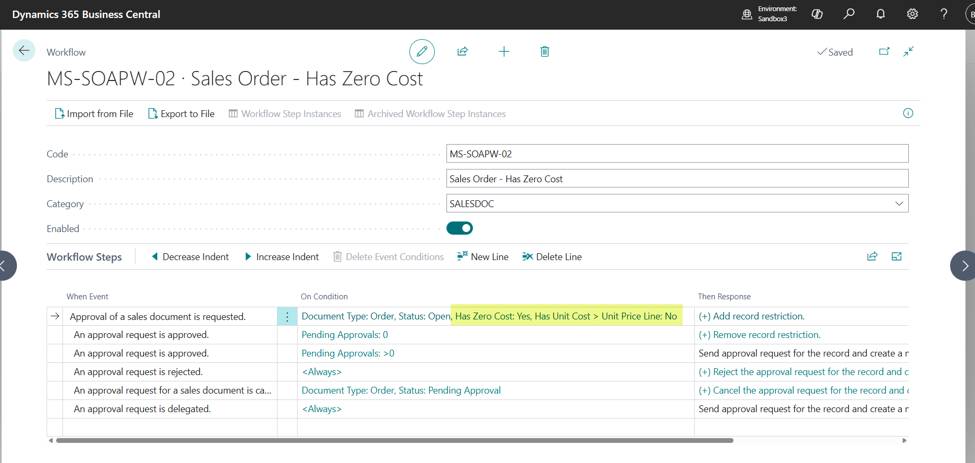Image resolution: width=975 pixels, height=463 pixels.
Task: Open <Always> condition for rejected request
Action: point(321,372)
